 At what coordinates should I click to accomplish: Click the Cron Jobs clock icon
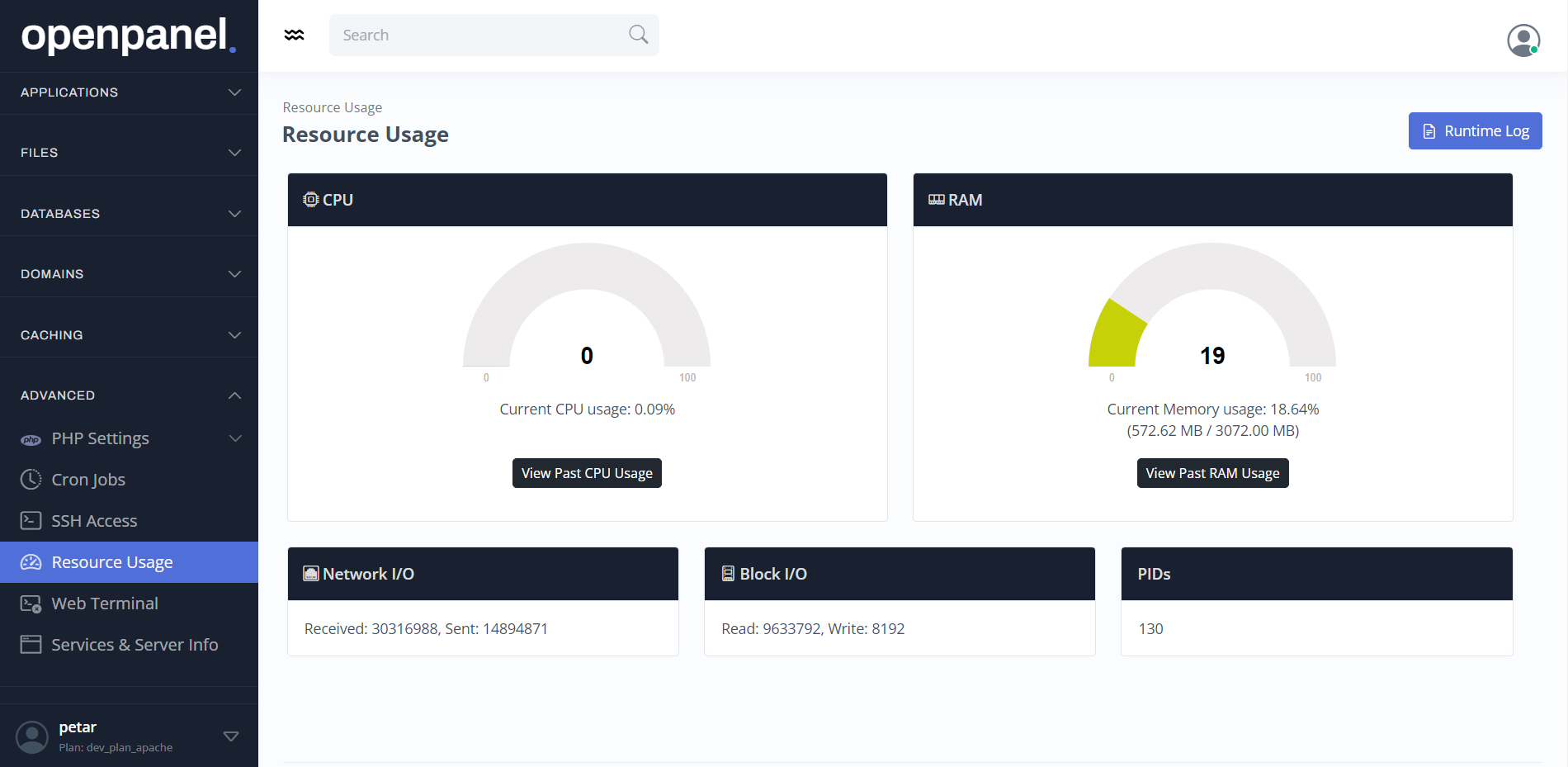pyautogui.click(x=31, y=480)
